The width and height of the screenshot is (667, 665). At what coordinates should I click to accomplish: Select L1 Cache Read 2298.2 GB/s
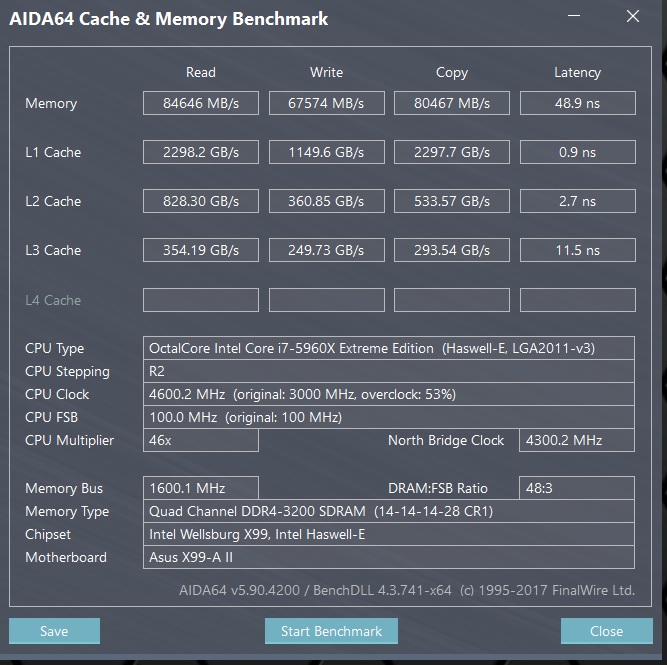(x=201, y=152)
